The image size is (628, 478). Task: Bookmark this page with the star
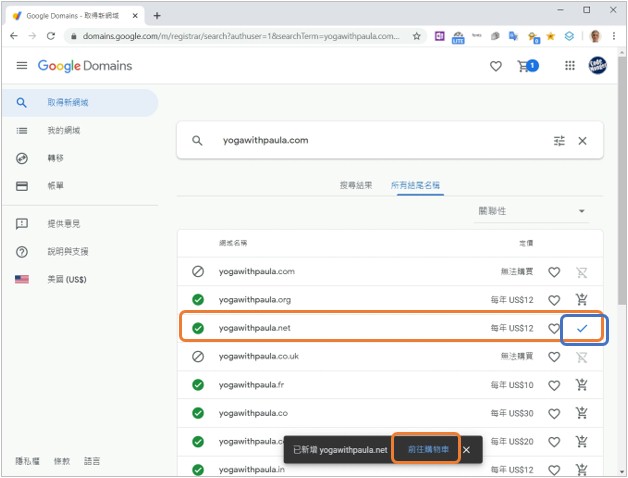[417, 36]
